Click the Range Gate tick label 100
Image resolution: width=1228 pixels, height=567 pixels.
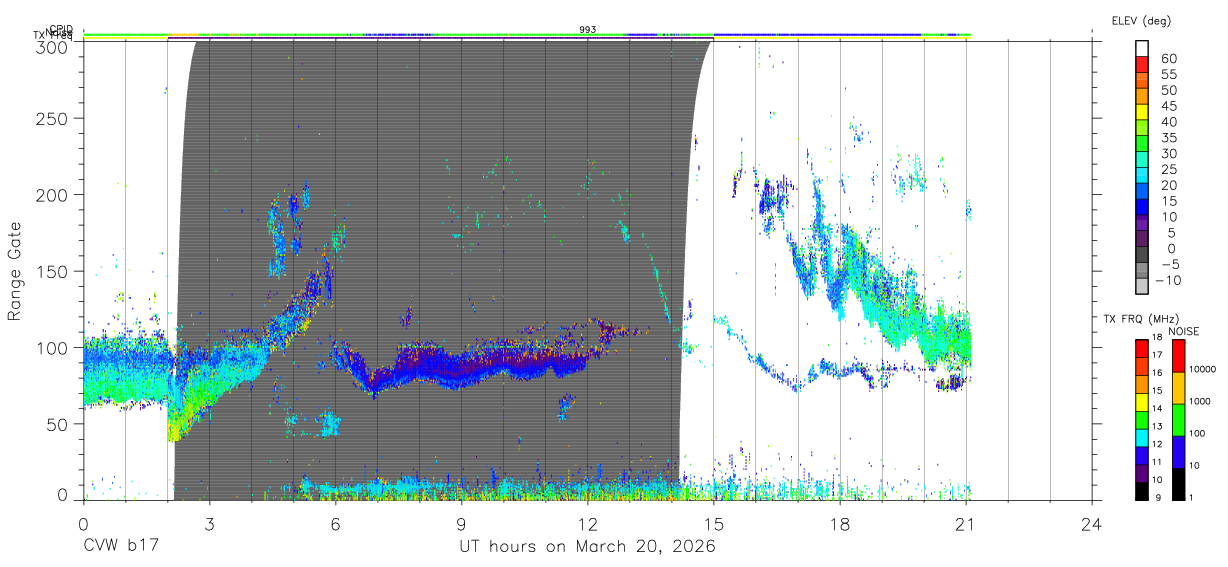pos(54,347)
